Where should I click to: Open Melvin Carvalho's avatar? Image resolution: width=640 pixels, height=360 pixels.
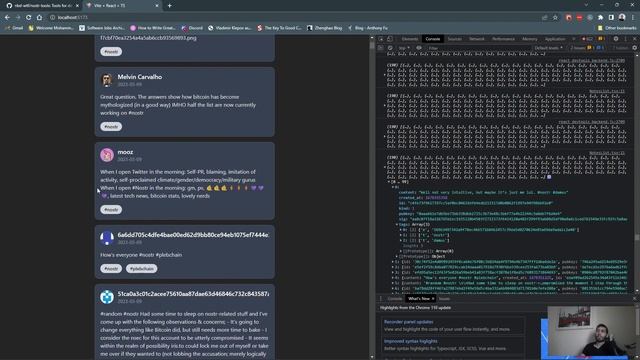(x=107, y=80)
